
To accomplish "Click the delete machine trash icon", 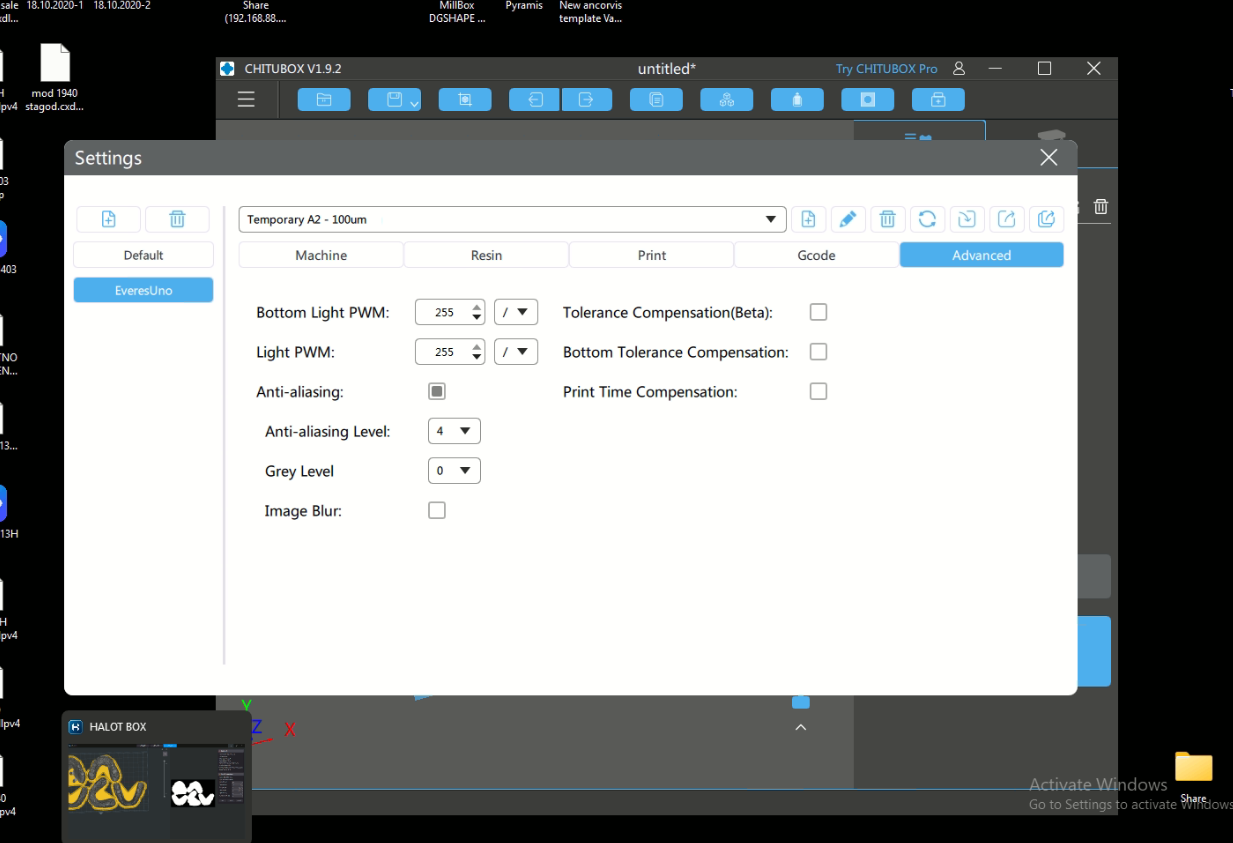I will [x=177, y=219].
